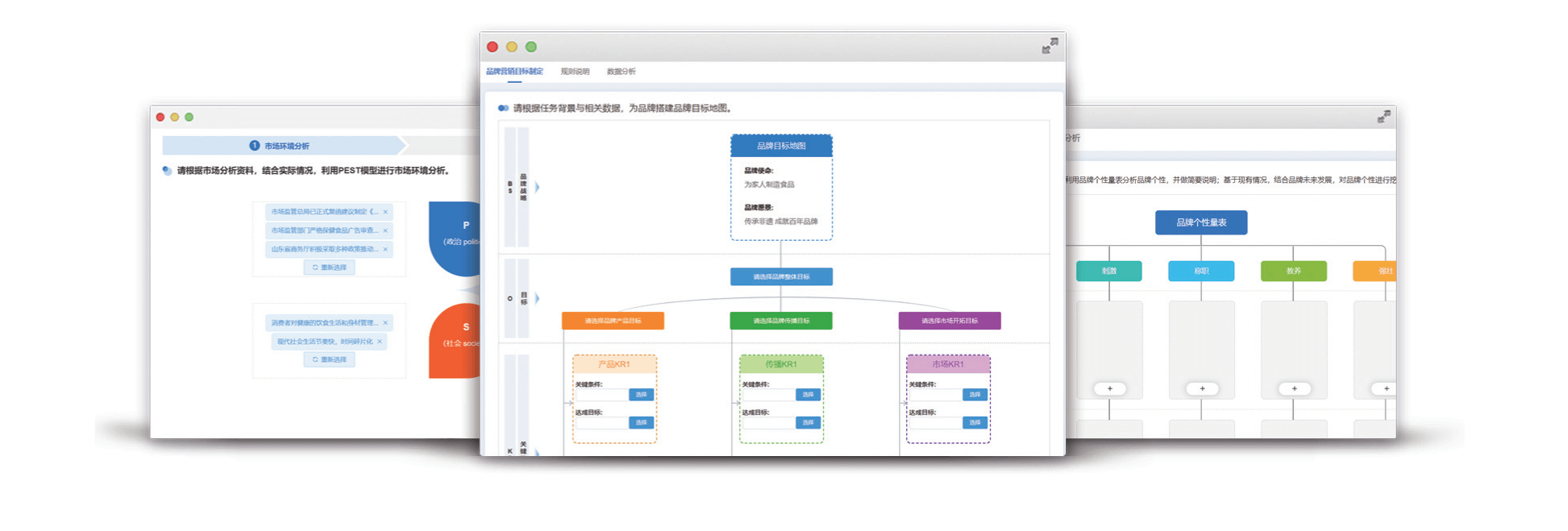Open the 请选择品牌整体目标 selector
This screenshot has width=1568, height=531.
[780, 277]
